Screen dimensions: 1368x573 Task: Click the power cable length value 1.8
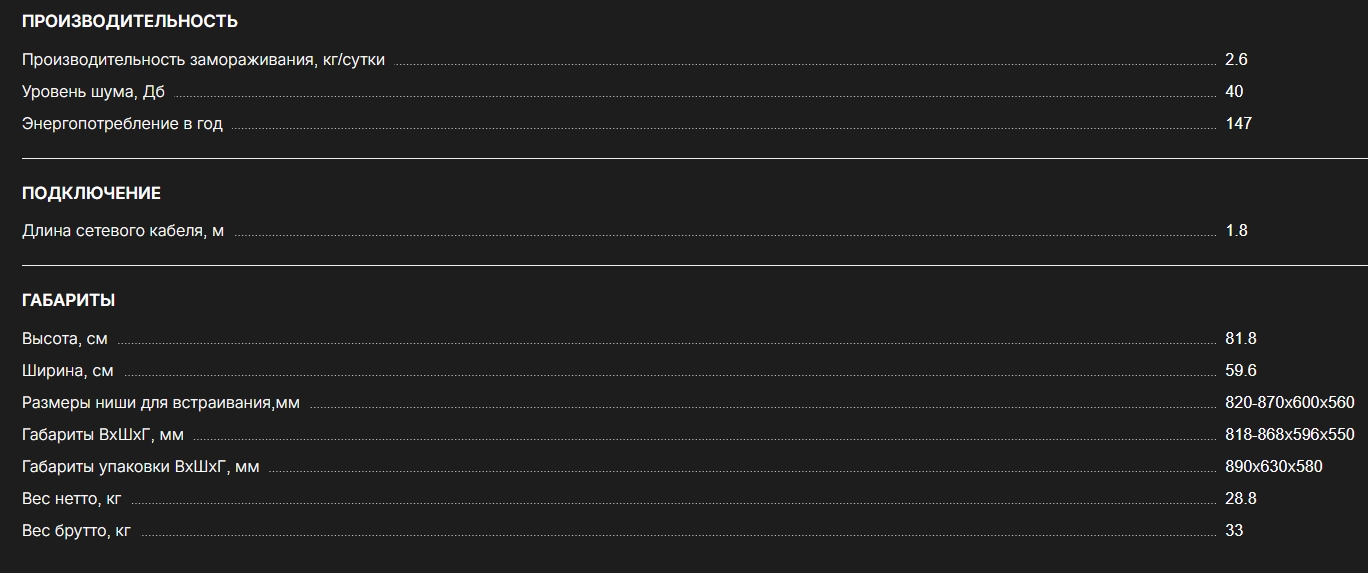(1236, 231)
